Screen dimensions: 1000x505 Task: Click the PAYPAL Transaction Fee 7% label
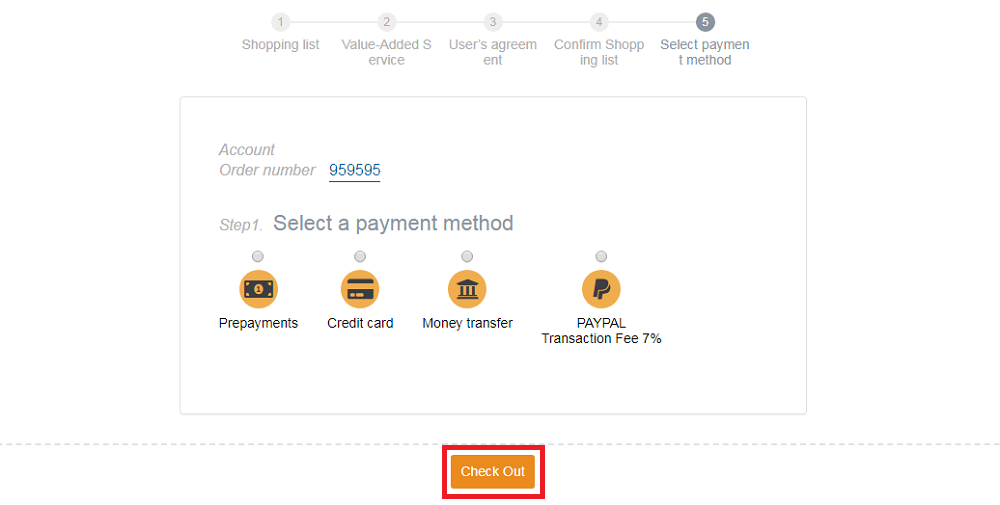(601, 331)
